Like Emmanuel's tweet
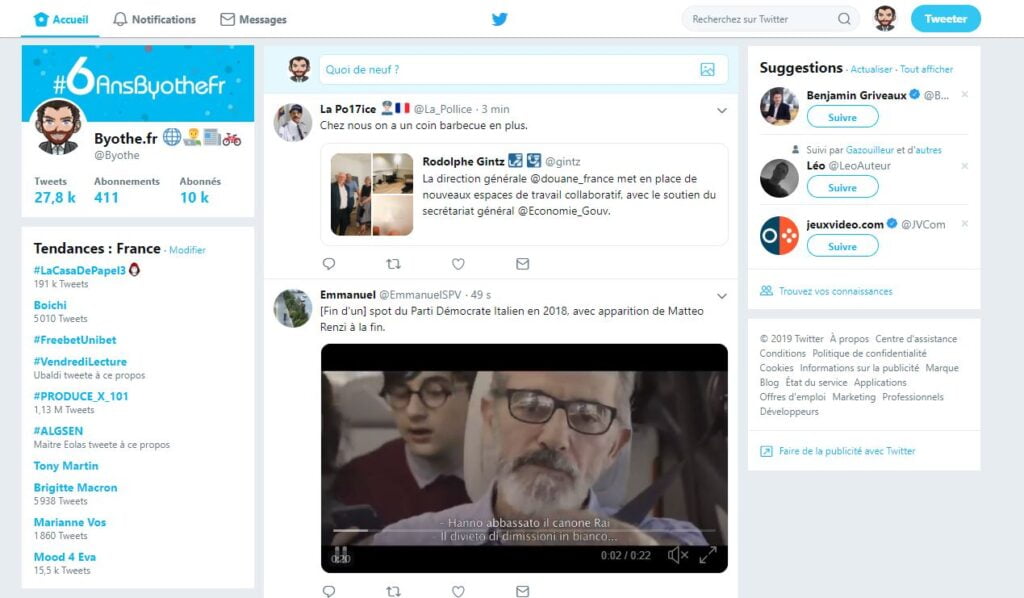Viewport: 1024px width, 598px height. click(458, 591)
